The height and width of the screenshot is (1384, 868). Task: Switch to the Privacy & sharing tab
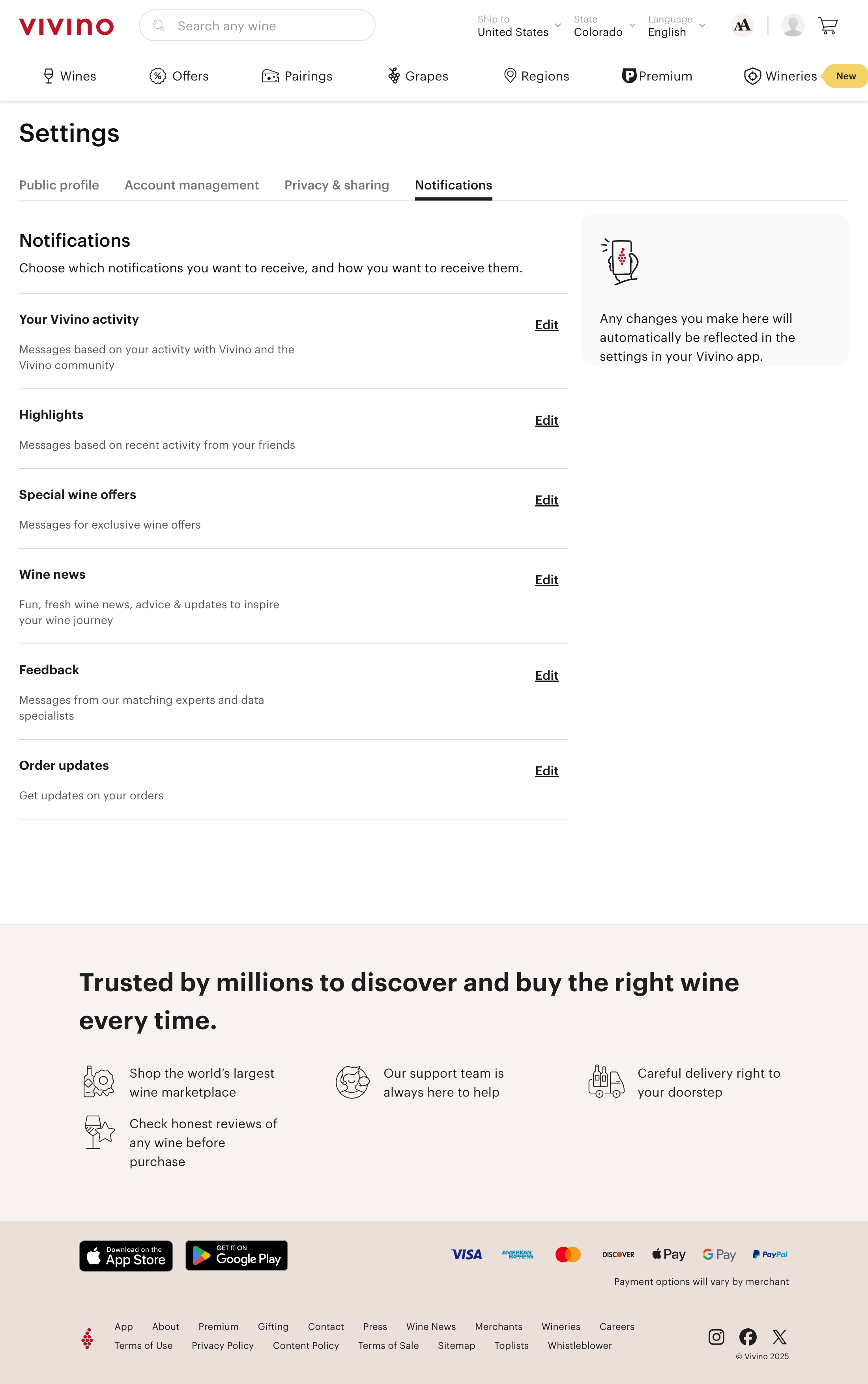(337, 185)
